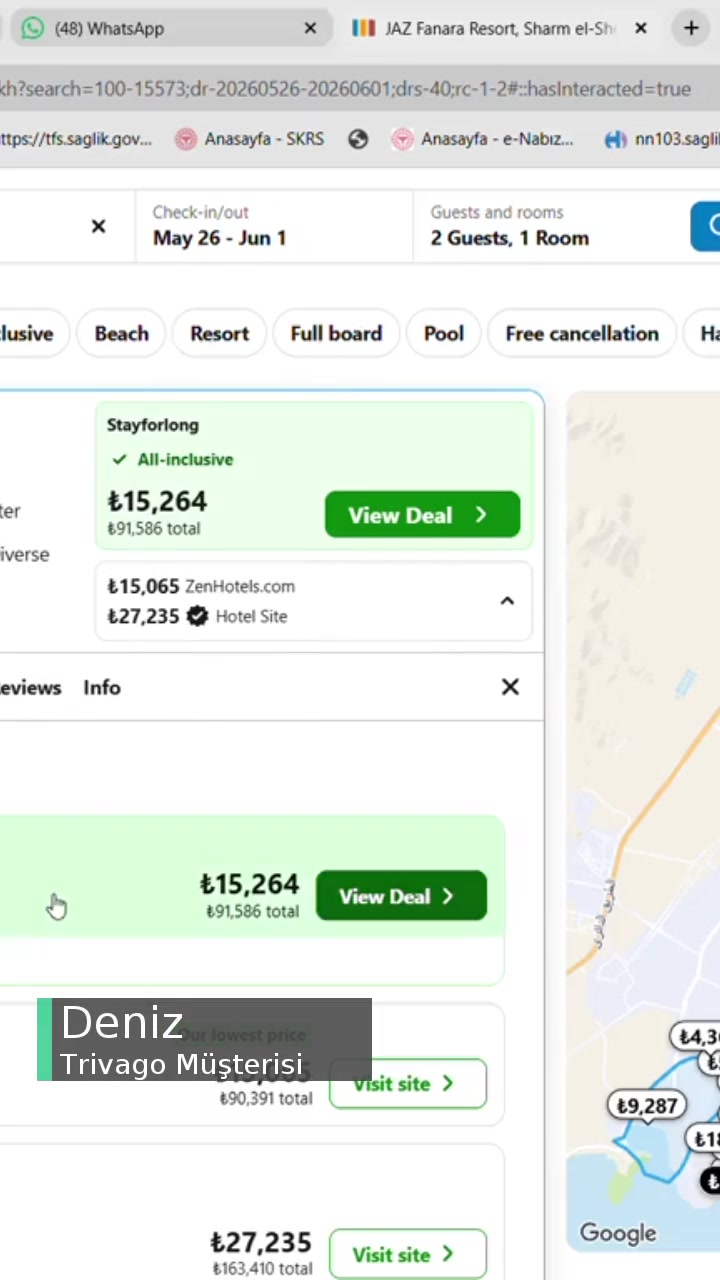Viewport: 720px width, 1280px height.
Task: Apply the Free cancellation filter chip
Action: click(x=582, y=333)
